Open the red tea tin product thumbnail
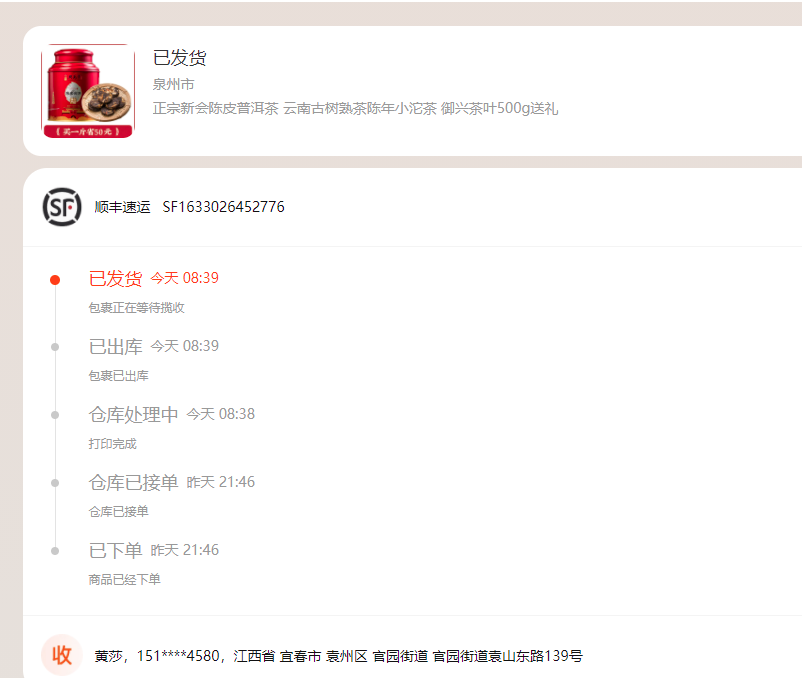802x678 pixels. click(88, 91)
